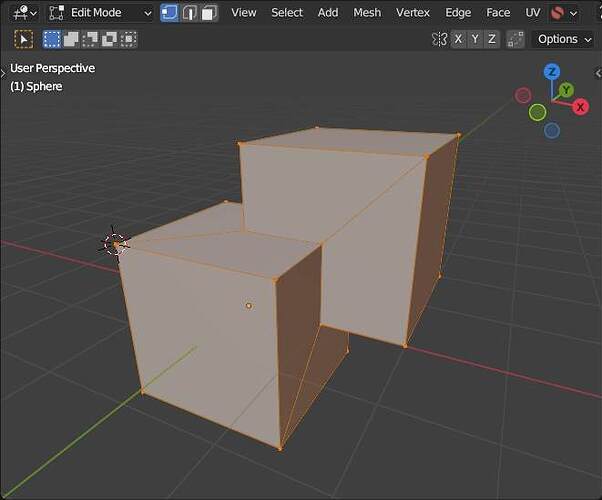Viewport: 602px width, 500px height.
Task: Select the tweak select tool icon
Action: [x=23, y=39]
